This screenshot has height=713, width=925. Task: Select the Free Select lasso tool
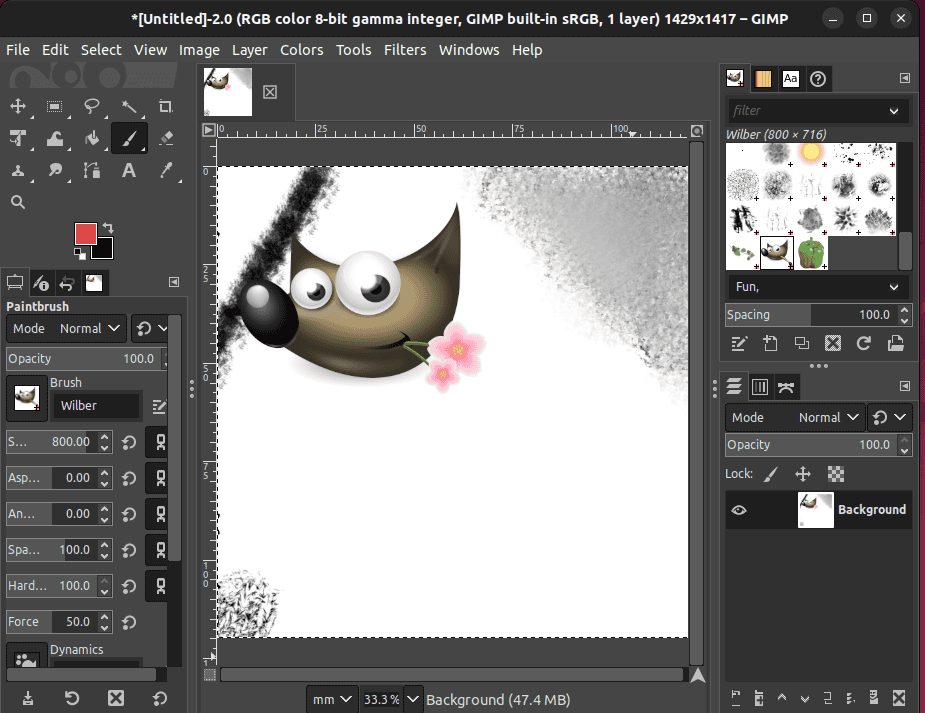(91, 106)
